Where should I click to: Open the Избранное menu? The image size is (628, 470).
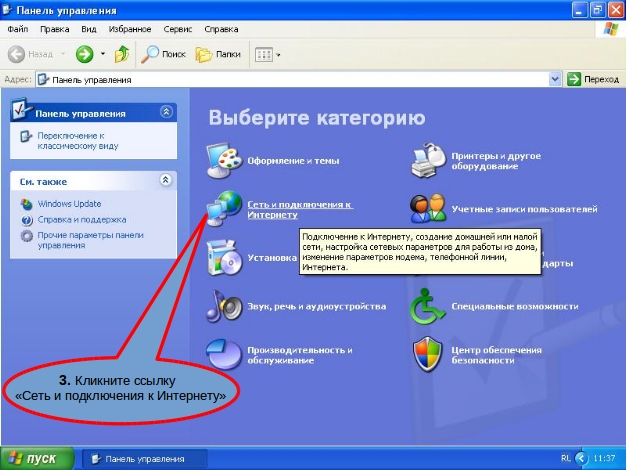pyautogui.click(x=130, y=29)
